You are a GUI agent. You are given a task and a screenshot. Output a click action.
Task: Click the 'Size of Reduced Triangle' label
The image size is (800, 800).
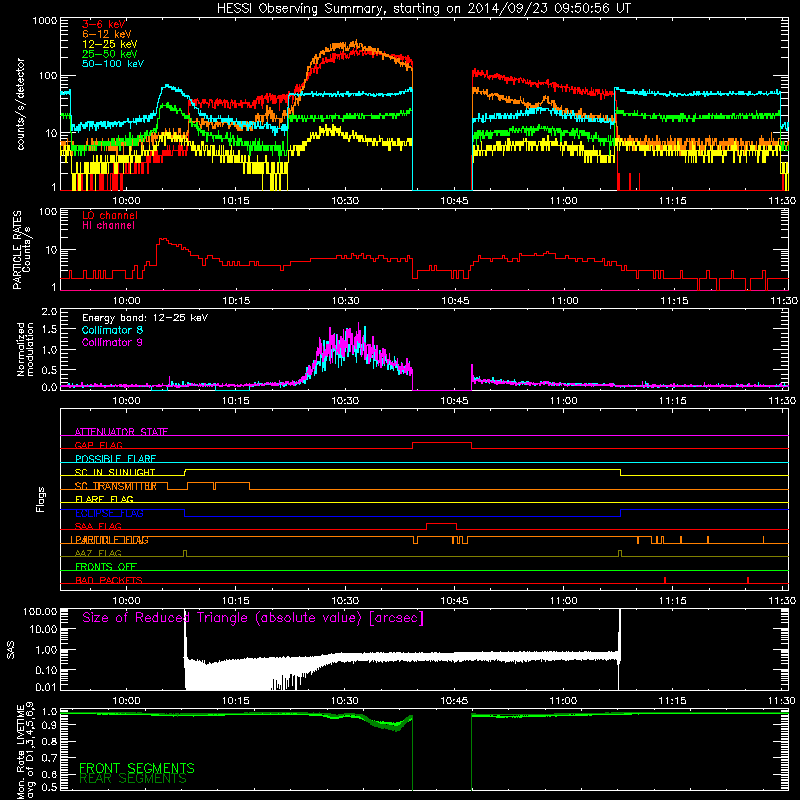pyautogui.click(x=253, y=618)
